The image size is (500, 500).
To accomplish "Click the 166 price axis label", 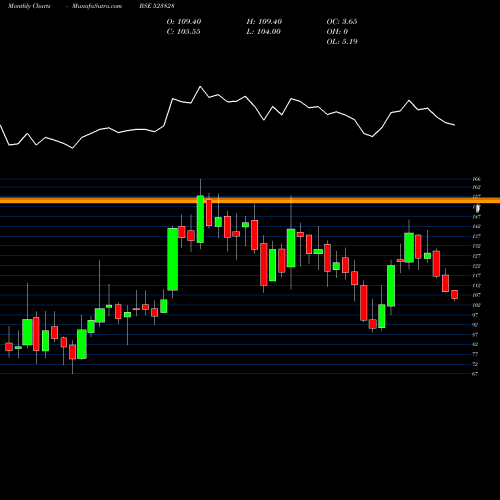I will tap(476, 179).
